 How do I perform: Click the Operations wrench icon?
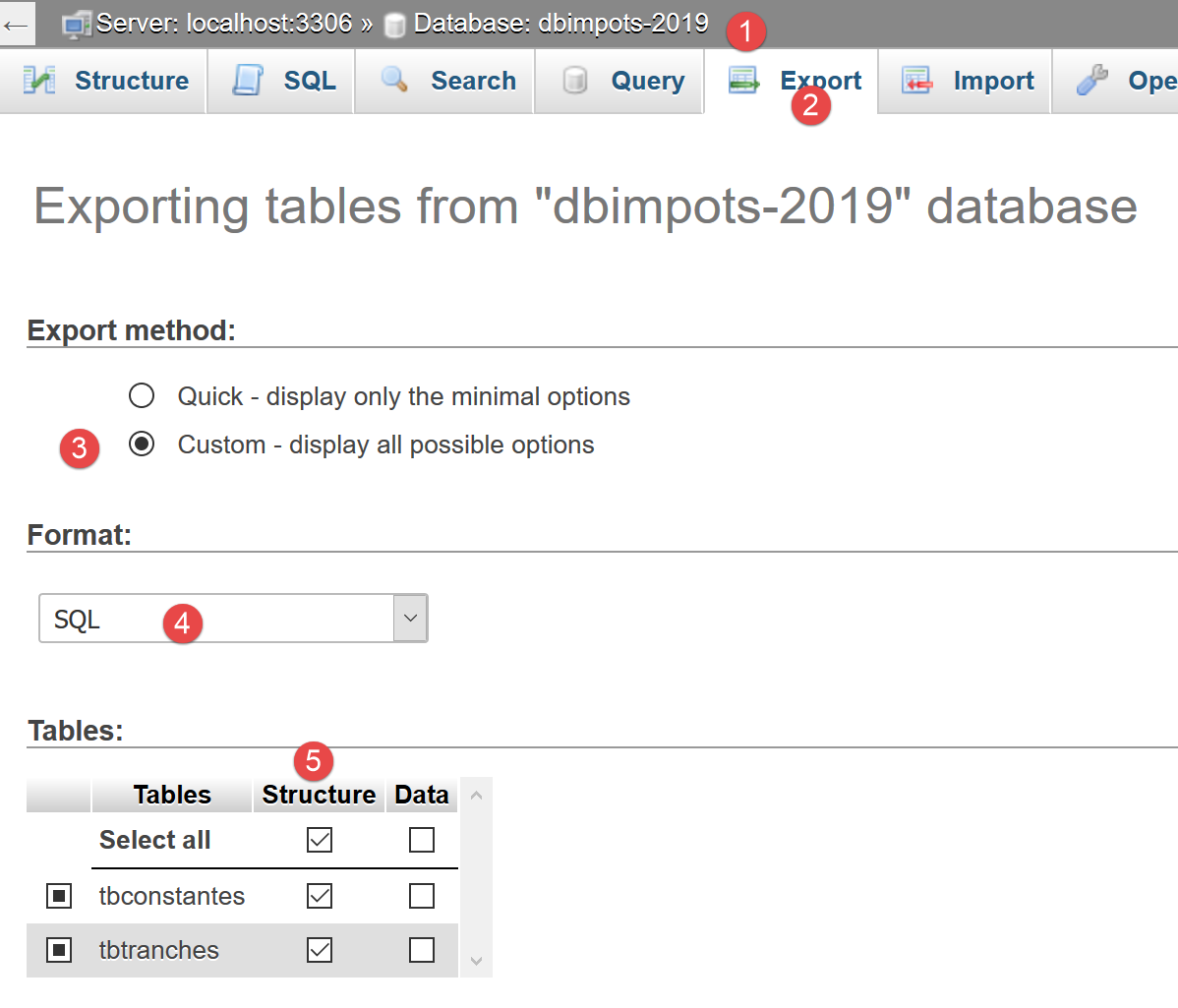point(1091,81)
